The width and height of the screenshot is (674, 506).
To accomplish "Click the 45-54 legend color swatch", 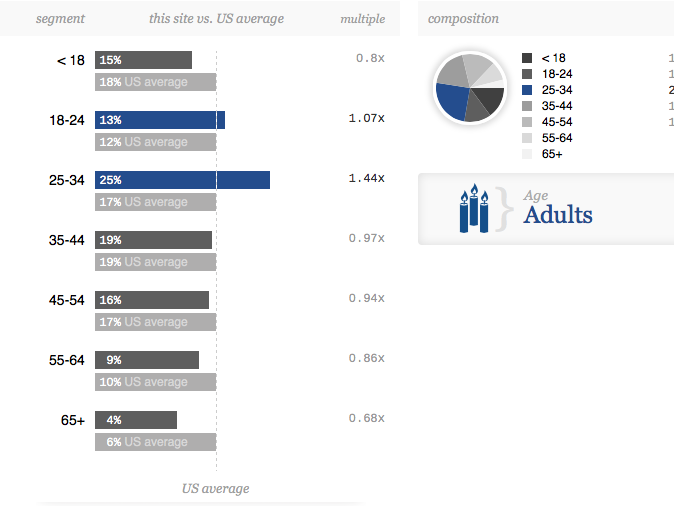I will (x=527, y=122).
